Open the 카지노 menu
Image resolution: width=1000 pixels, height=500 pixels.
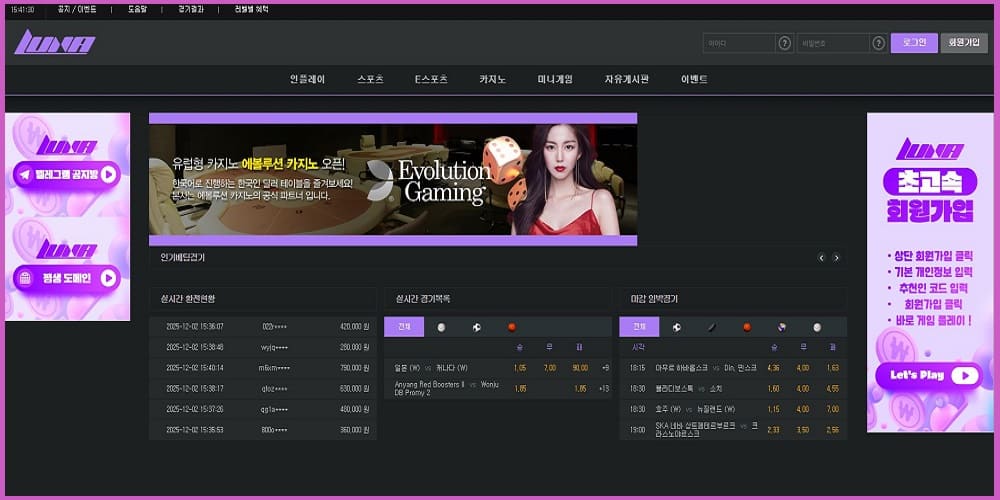(x=492, y=79)
